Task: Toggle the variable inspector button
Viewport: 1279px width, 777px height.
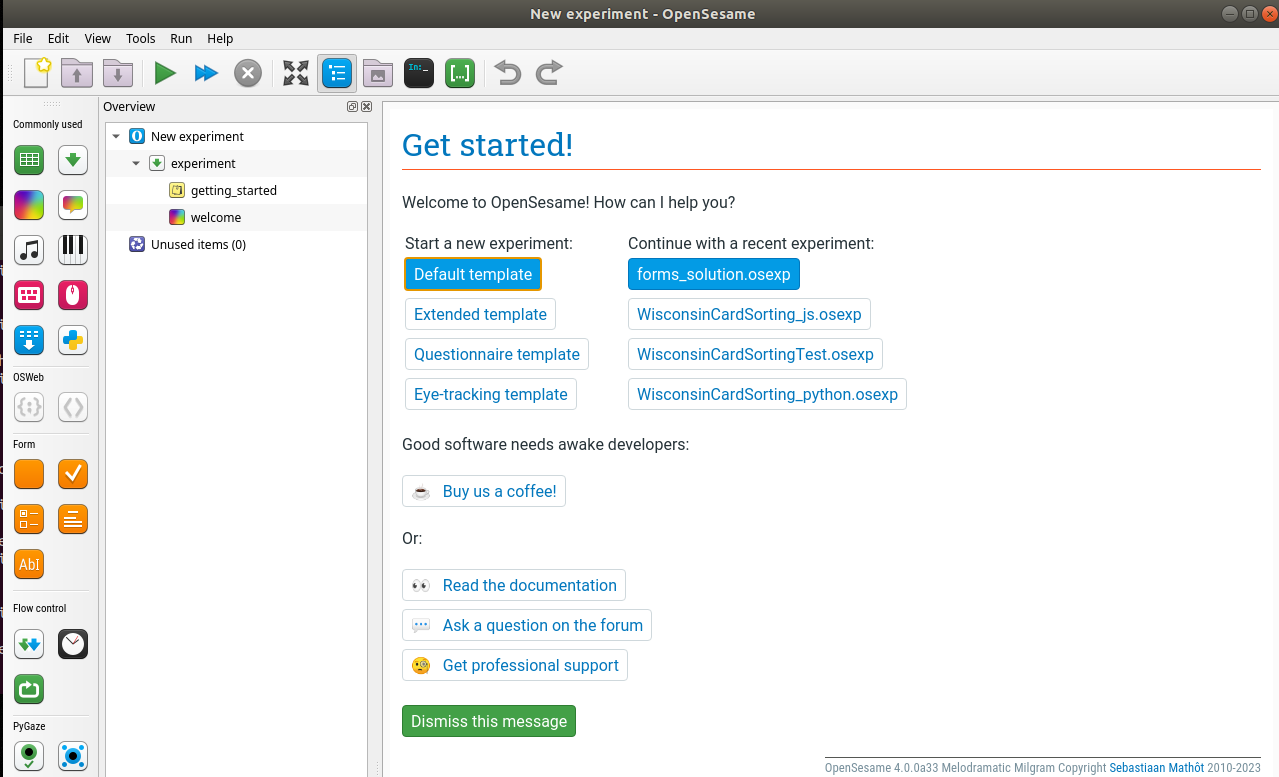Action: point(460,73)
